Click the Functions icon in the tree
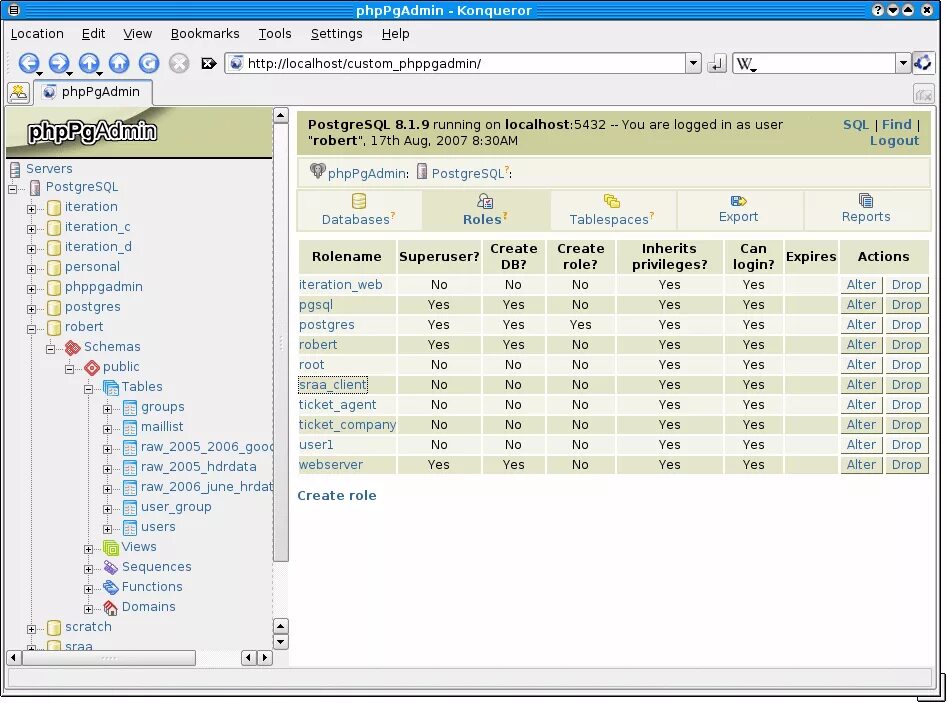Viewport: 947px width, 703px height. pyautogui.click(x=111, y=587)
